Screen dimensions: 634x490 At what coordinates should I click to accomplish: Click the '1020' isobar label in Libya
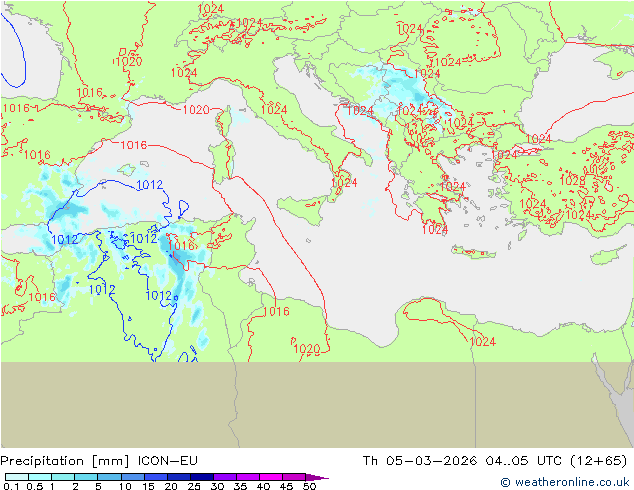click(x=306, y=349)
